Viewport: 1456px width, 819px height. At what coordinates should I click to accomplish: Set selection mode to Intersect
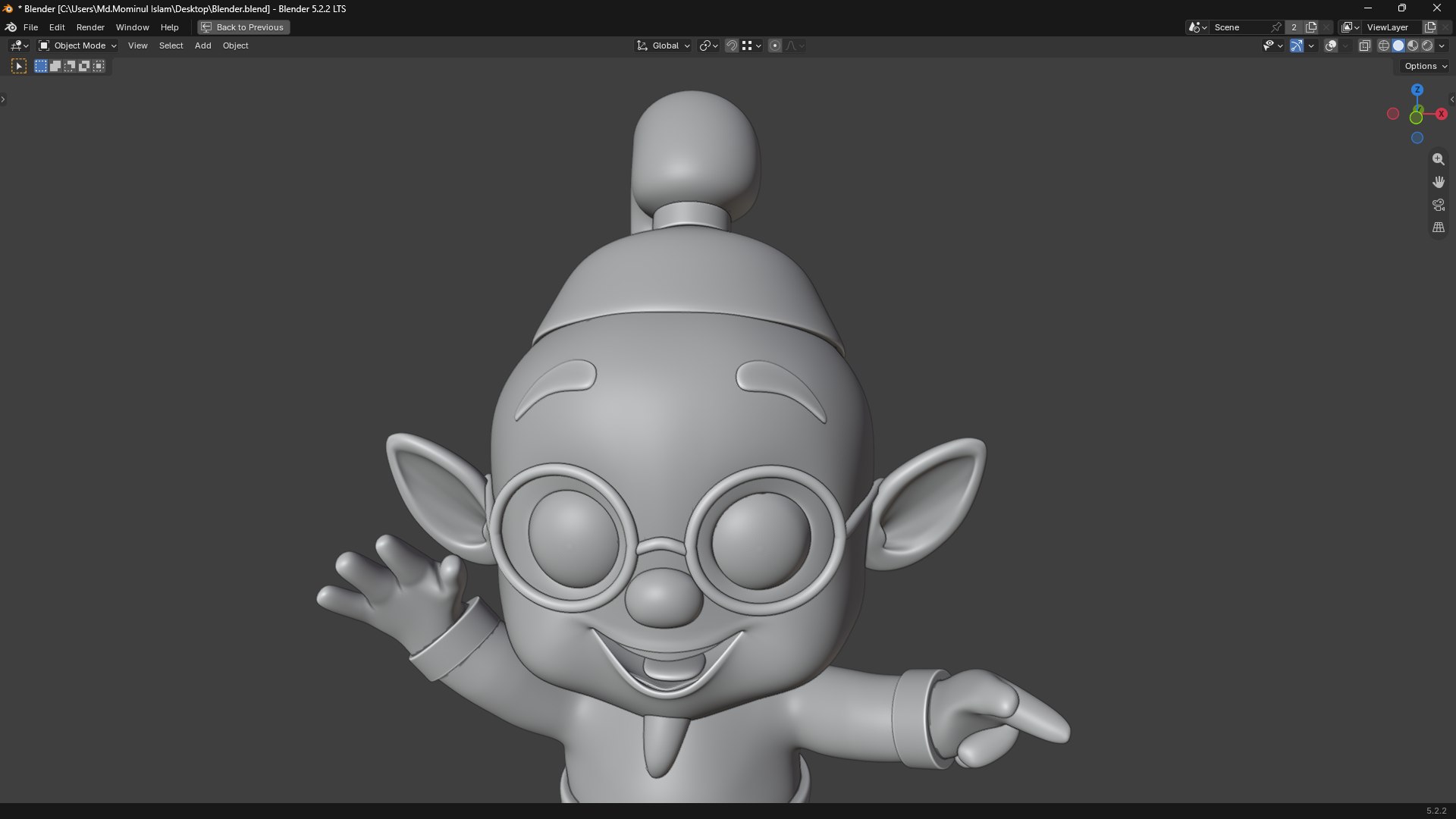(x=99, y=67)
